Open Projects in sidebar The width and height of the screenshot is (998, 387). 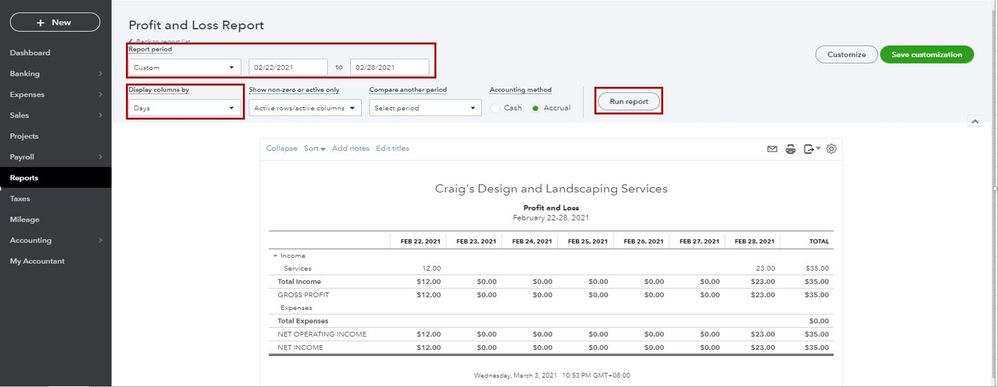coord(24,136)
